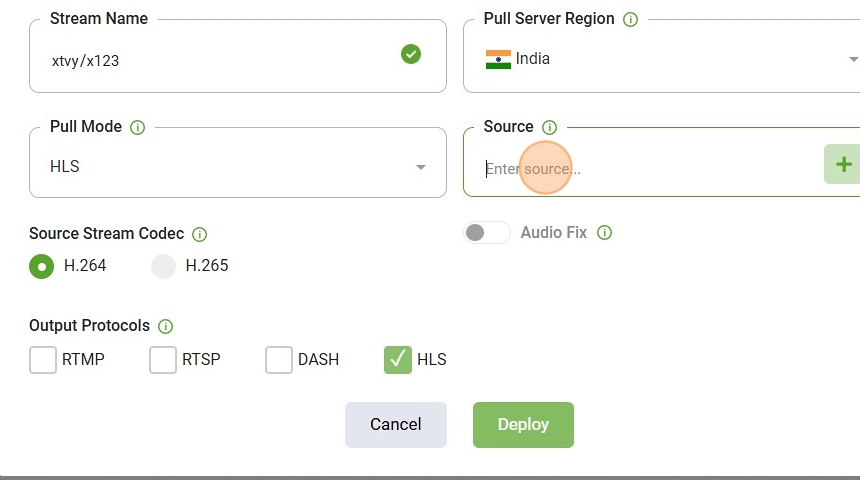Check the RTMP output protocol
The image size is (860, 480).
coord(43,360)
